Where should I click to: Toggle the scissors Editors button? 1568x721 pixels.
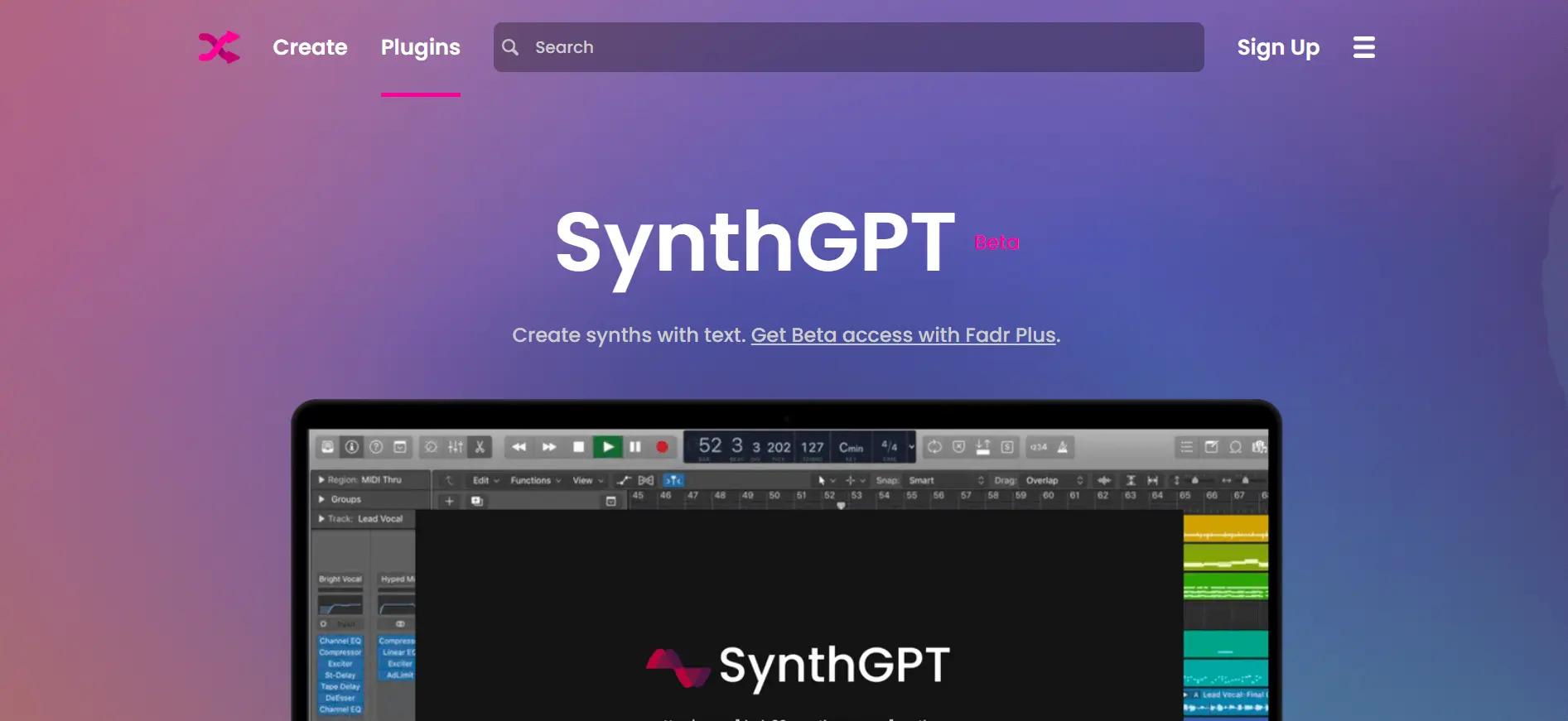point(480,447)
